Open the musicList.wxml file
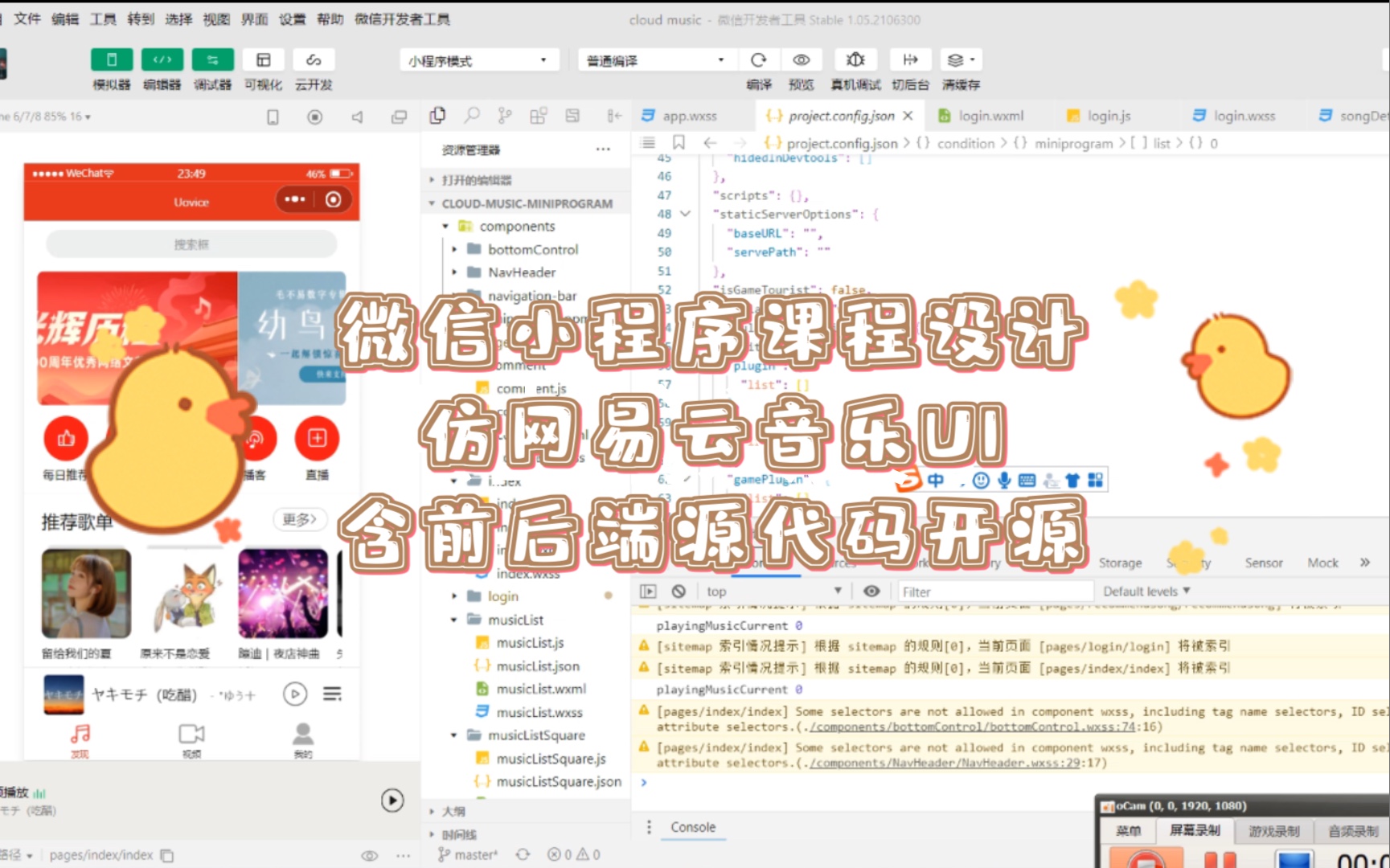Image resolution: width=1390 pixels, height=868 pixels. click(x=541, y=689)
